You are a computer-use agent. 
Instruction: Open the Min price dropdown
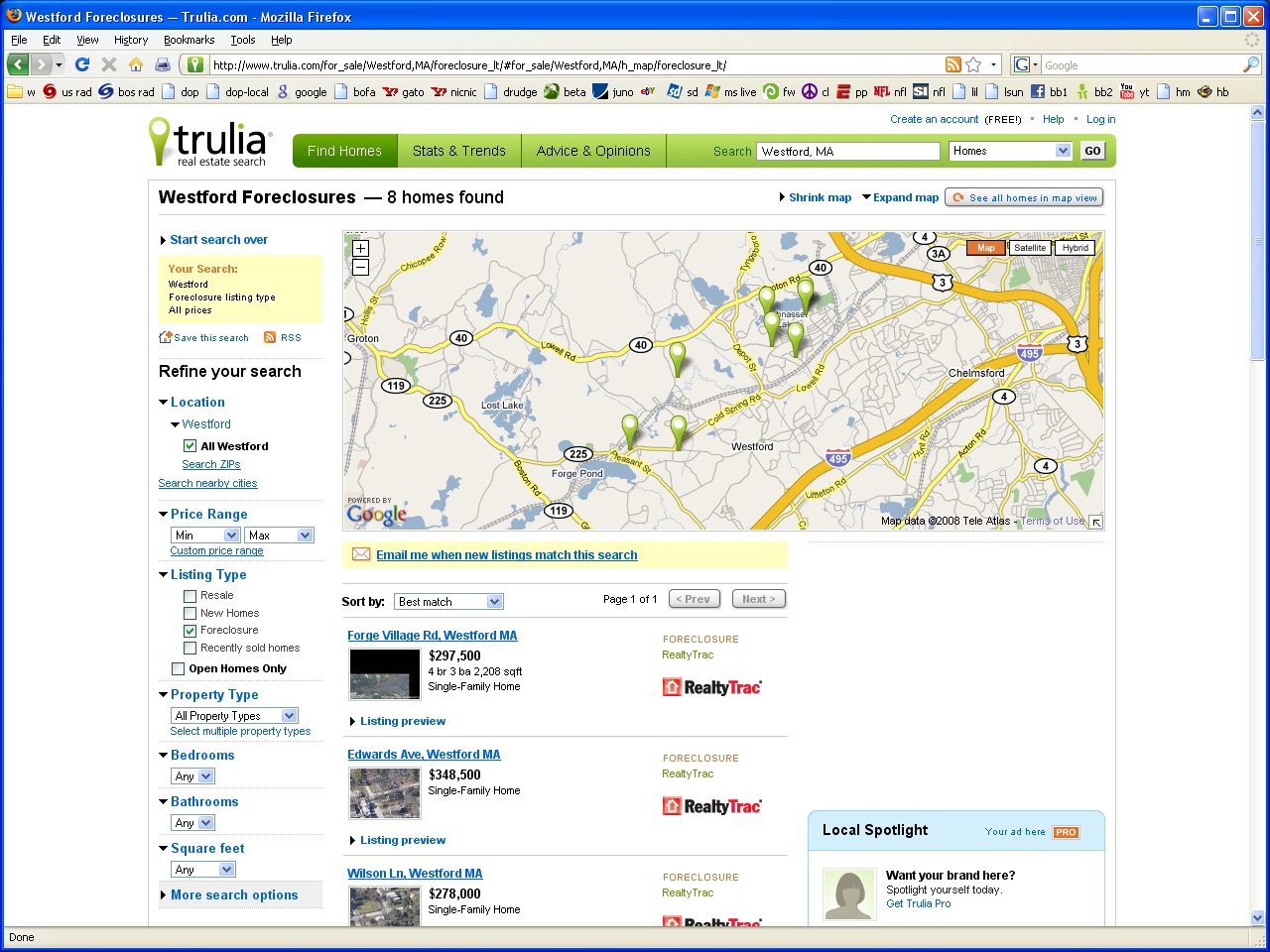(205, 535)
